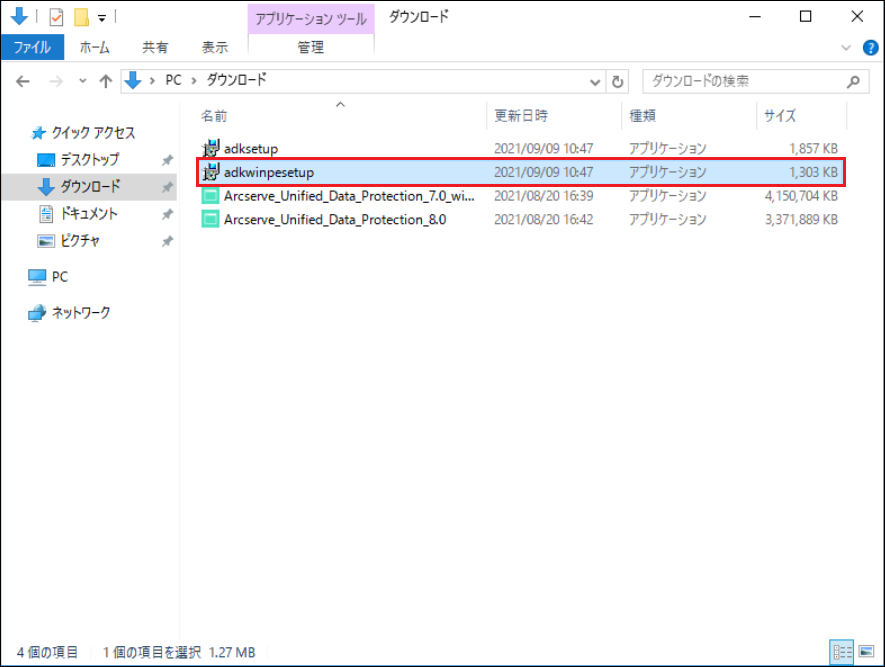The image size is (885, 667).
Task: Open the address bar history dropdown
Action: (595, 82)
